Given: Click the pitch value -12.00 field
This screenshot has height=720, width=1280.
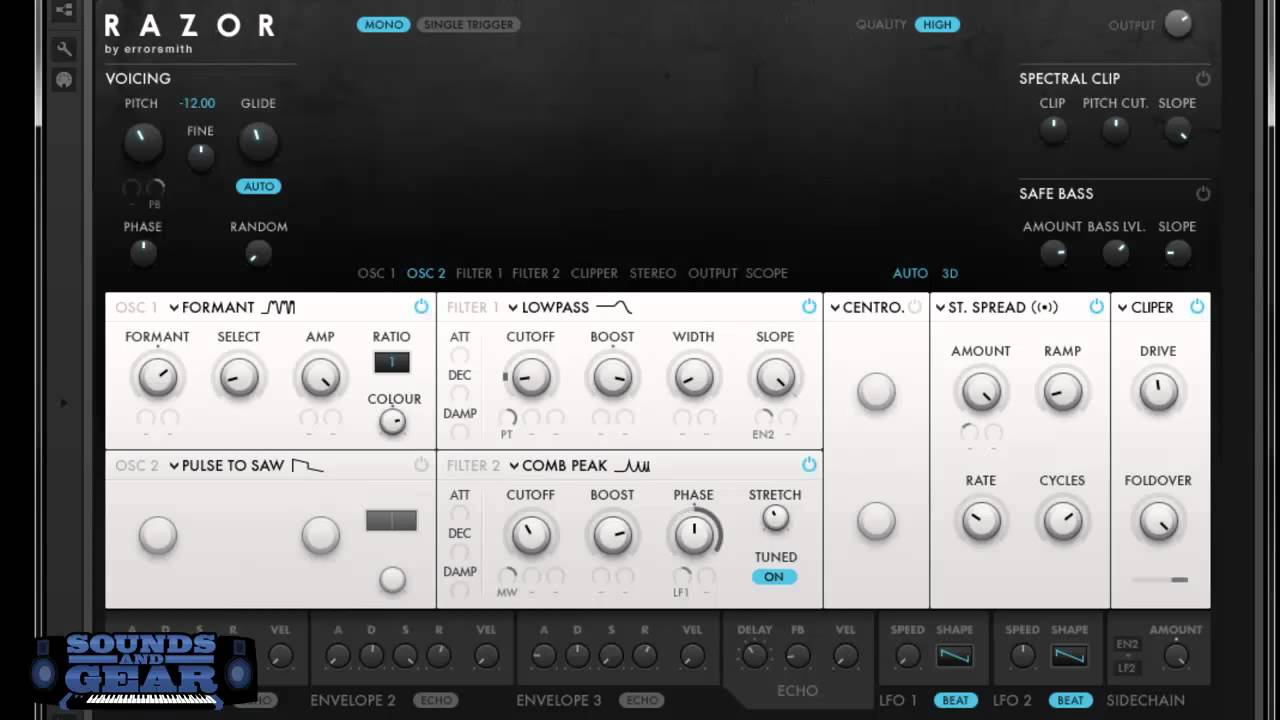Looking at the screenshot, I should tap(197, 103).
